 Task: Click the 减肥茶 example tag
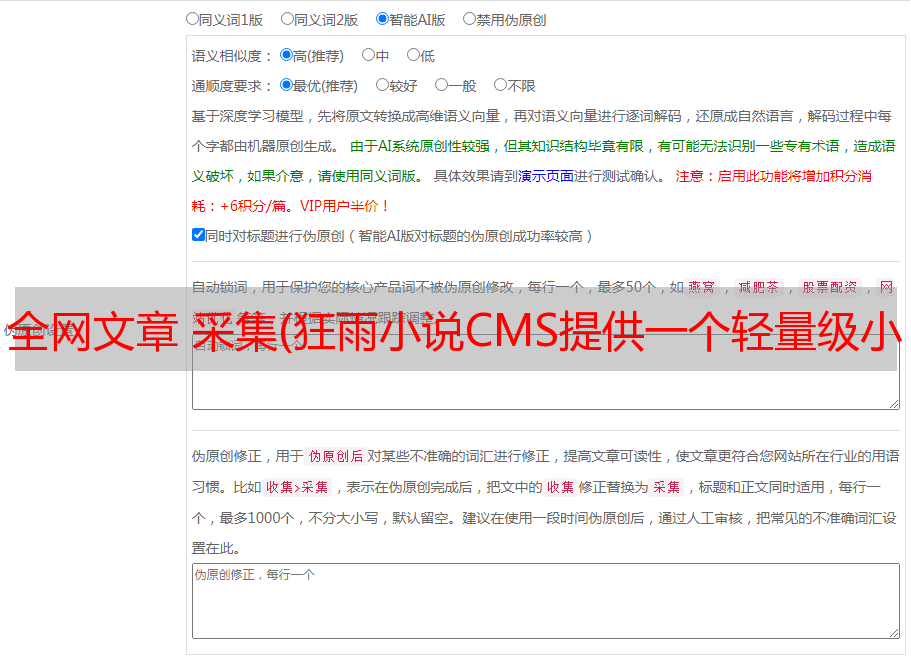[x=759, y=287]
